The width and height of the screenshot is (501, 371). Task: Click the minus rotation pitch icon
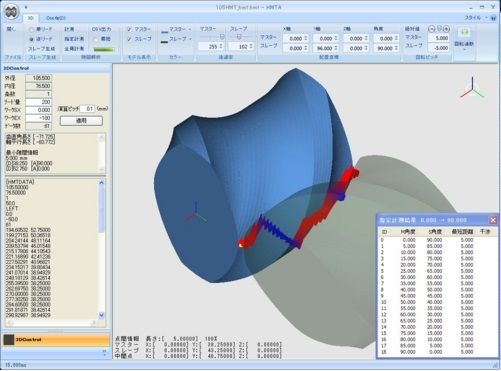[x=431, y=29]
